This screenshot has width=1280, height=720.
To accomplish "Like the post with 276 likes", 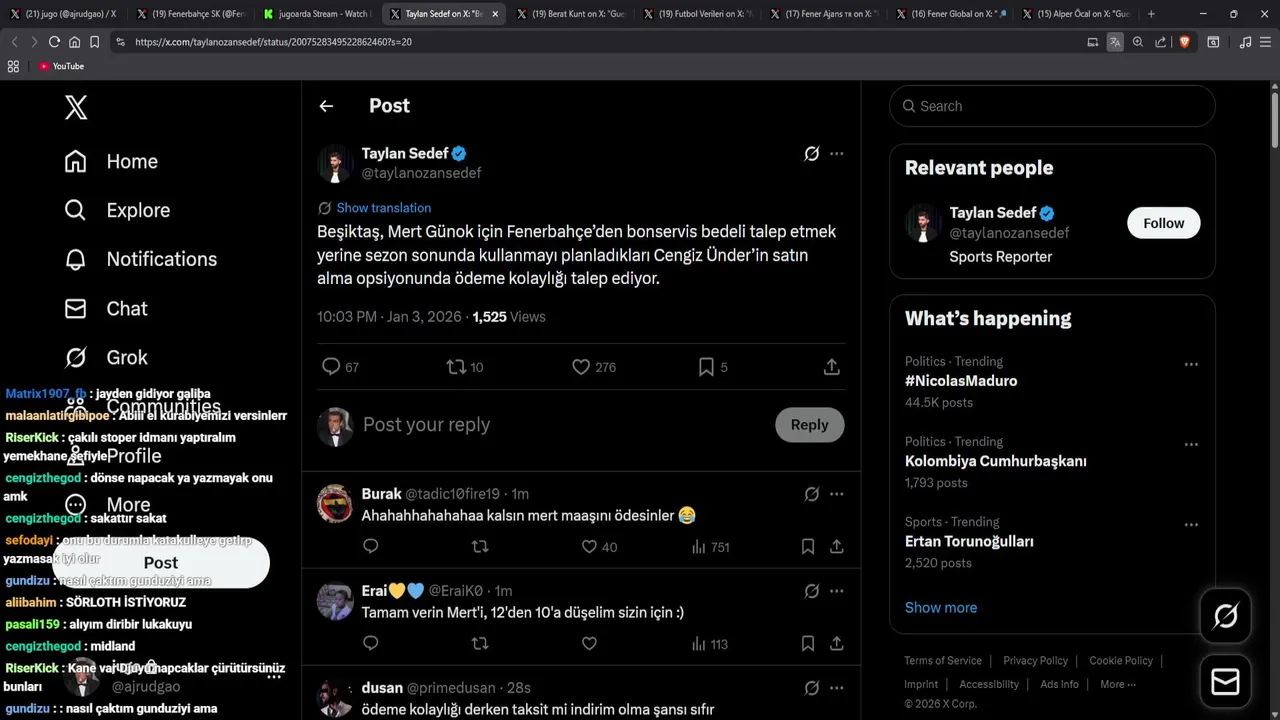I will 593,367.
